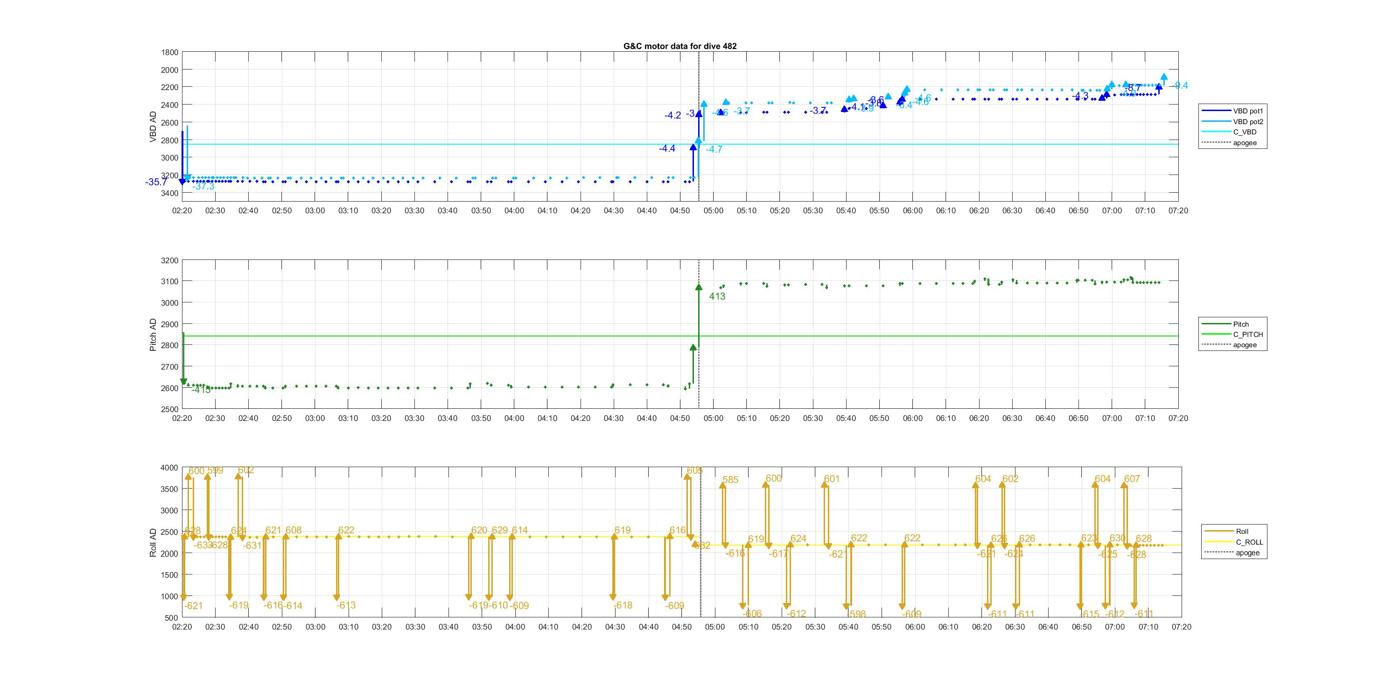Click the '06:40' x-tick under the Roll plot
The height and width of the screenshot is (693, 1400).
tap(1048, 627)
